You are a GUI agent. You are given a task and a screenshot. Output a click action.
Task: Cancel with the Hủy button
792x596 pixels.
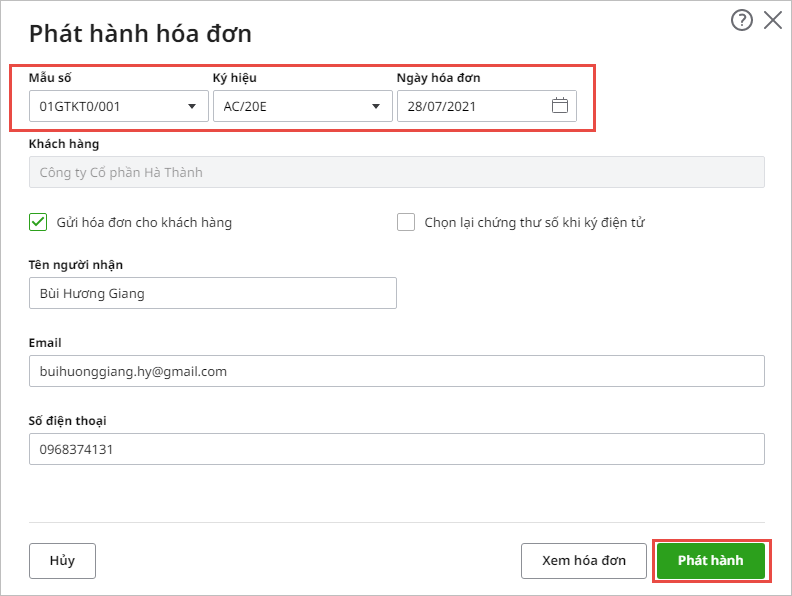pos(62,561)
